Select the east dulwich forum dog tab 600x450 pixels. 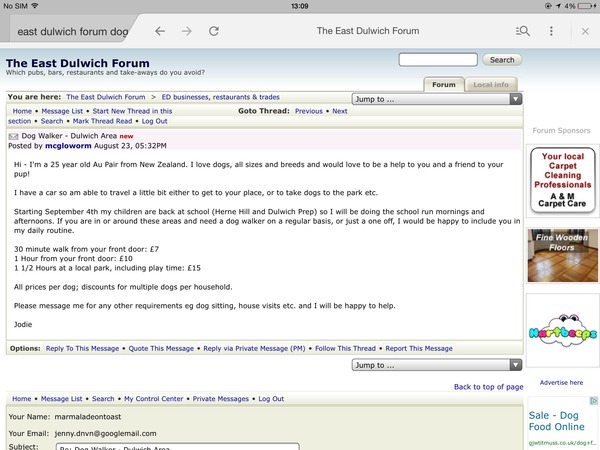73,31
